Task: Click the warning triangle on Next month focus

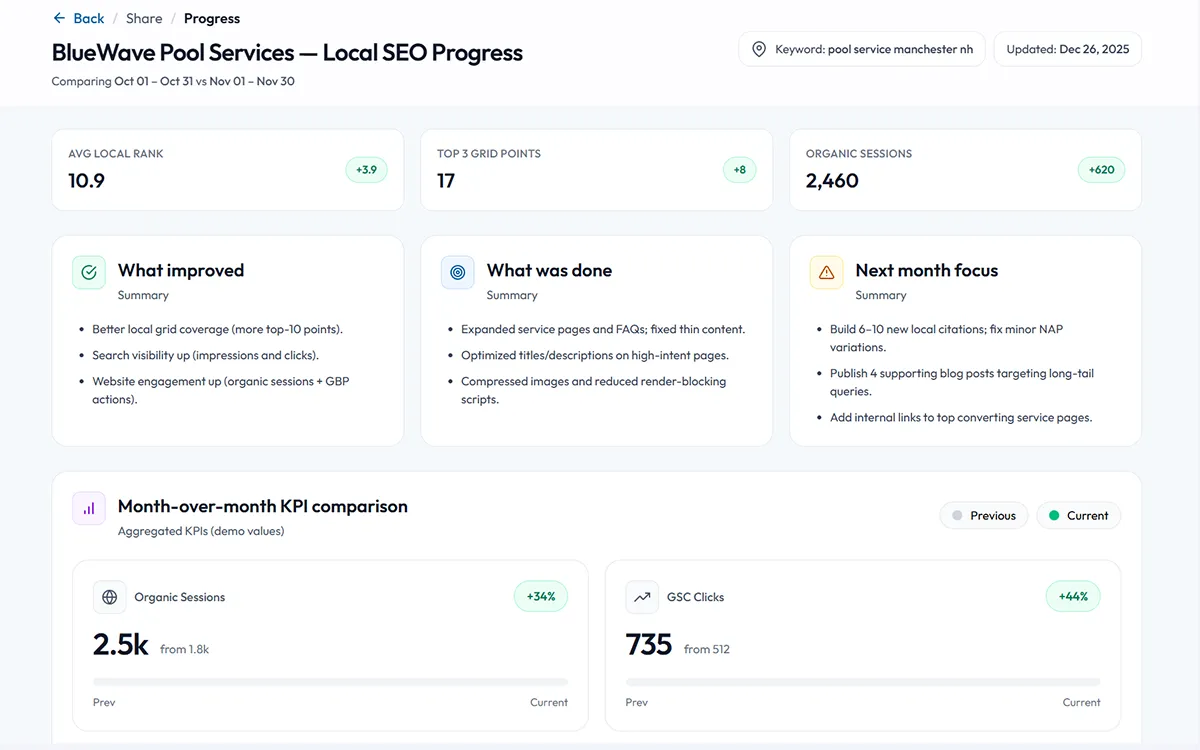Action: tap(826, 272)
